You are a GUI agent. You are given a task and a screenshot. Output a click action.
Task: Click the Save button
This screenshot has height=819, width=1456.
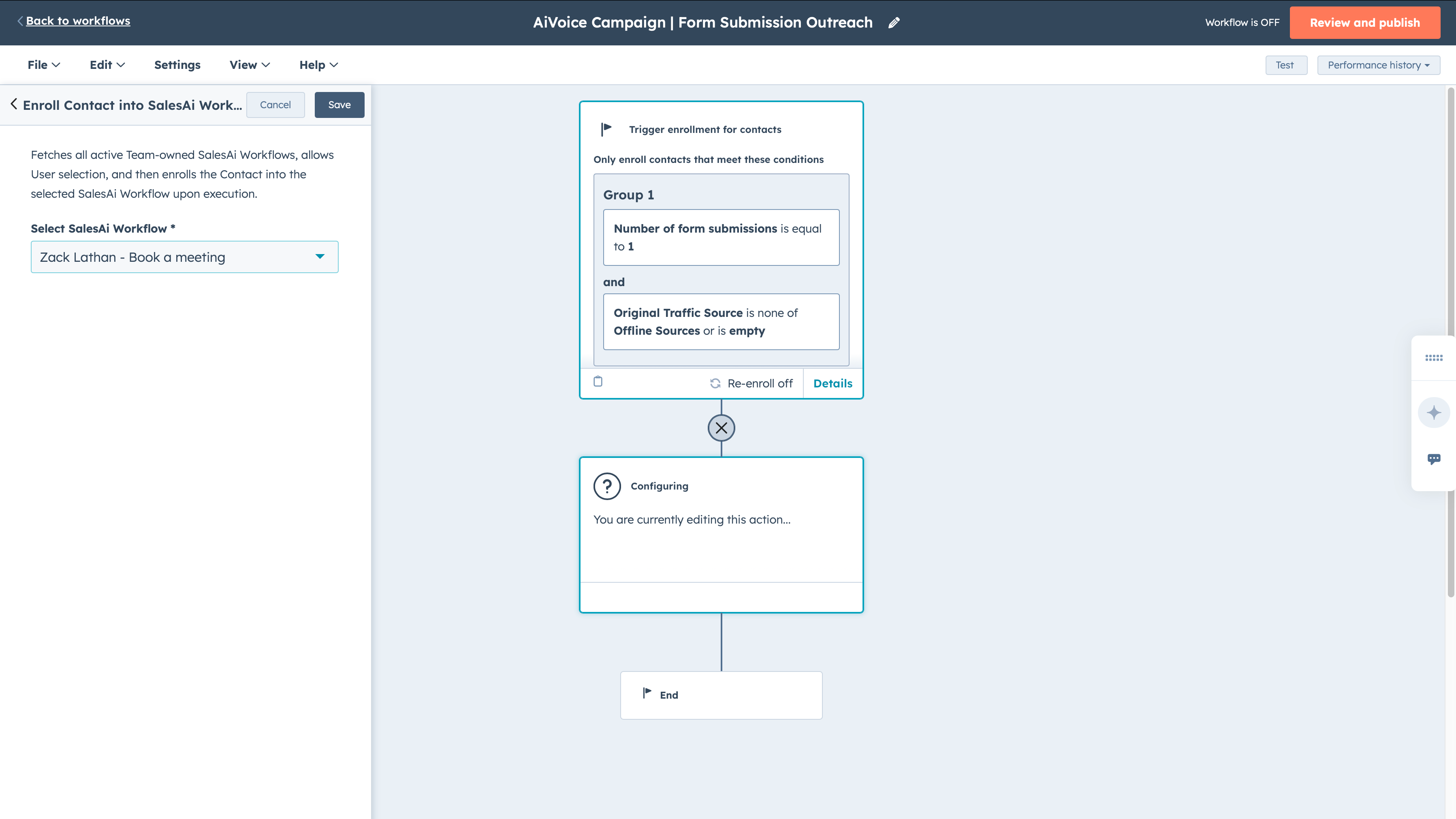(x=339, y=105)
